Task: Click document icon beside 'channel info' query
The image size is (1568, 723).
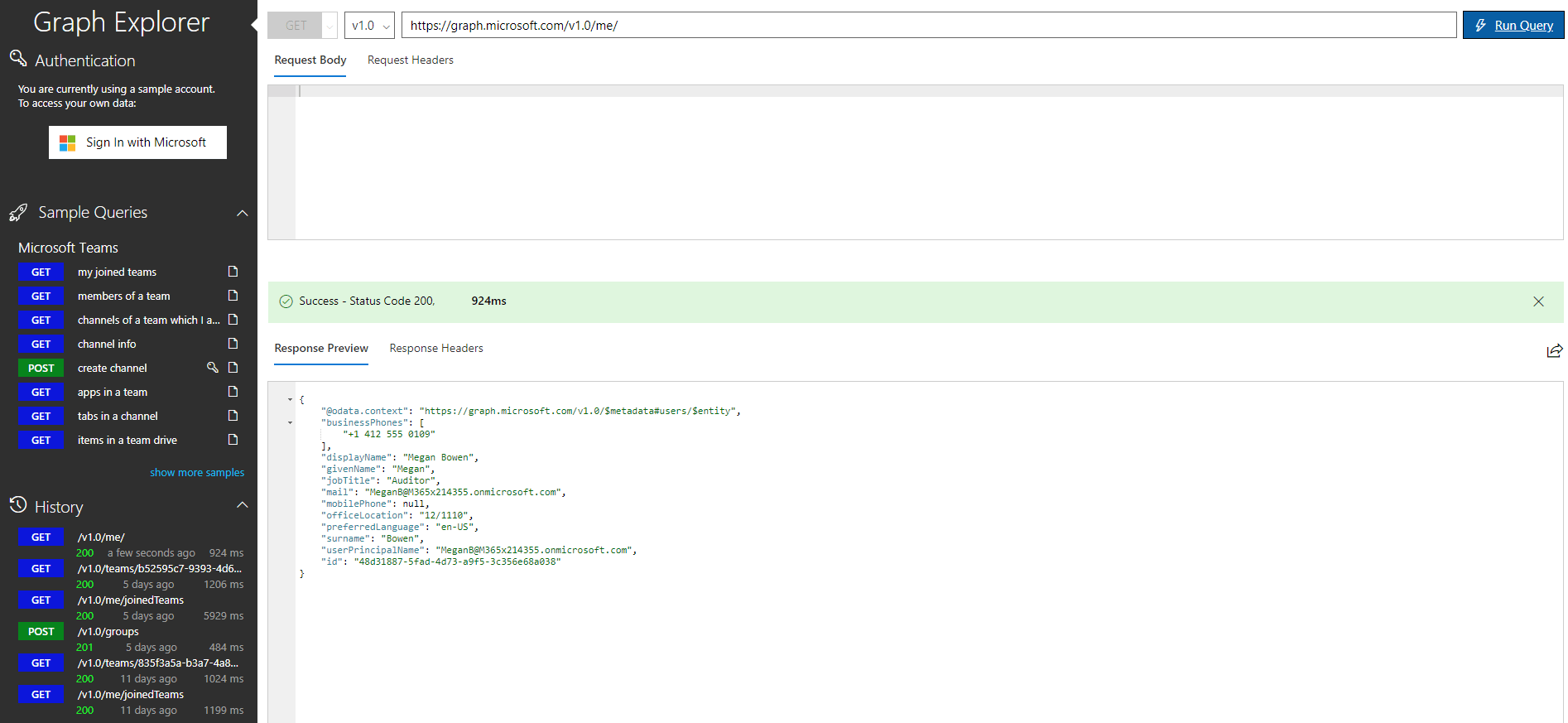Action: (233, 344)
